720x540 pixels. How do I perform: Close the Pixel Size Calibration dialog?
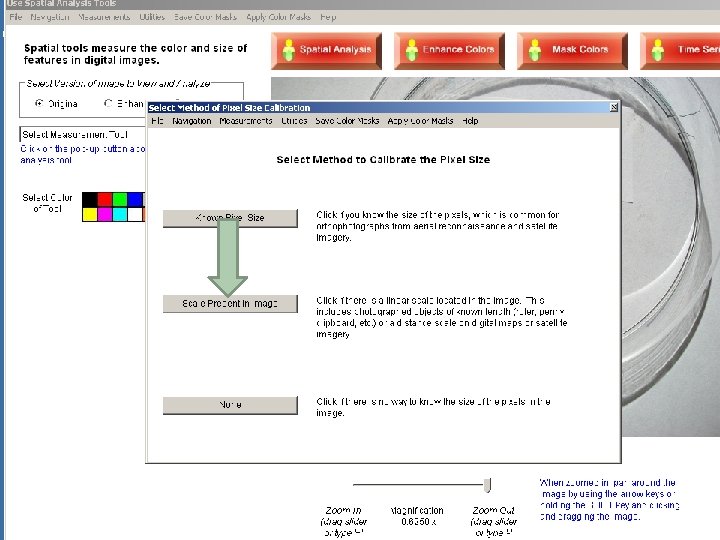613,107
